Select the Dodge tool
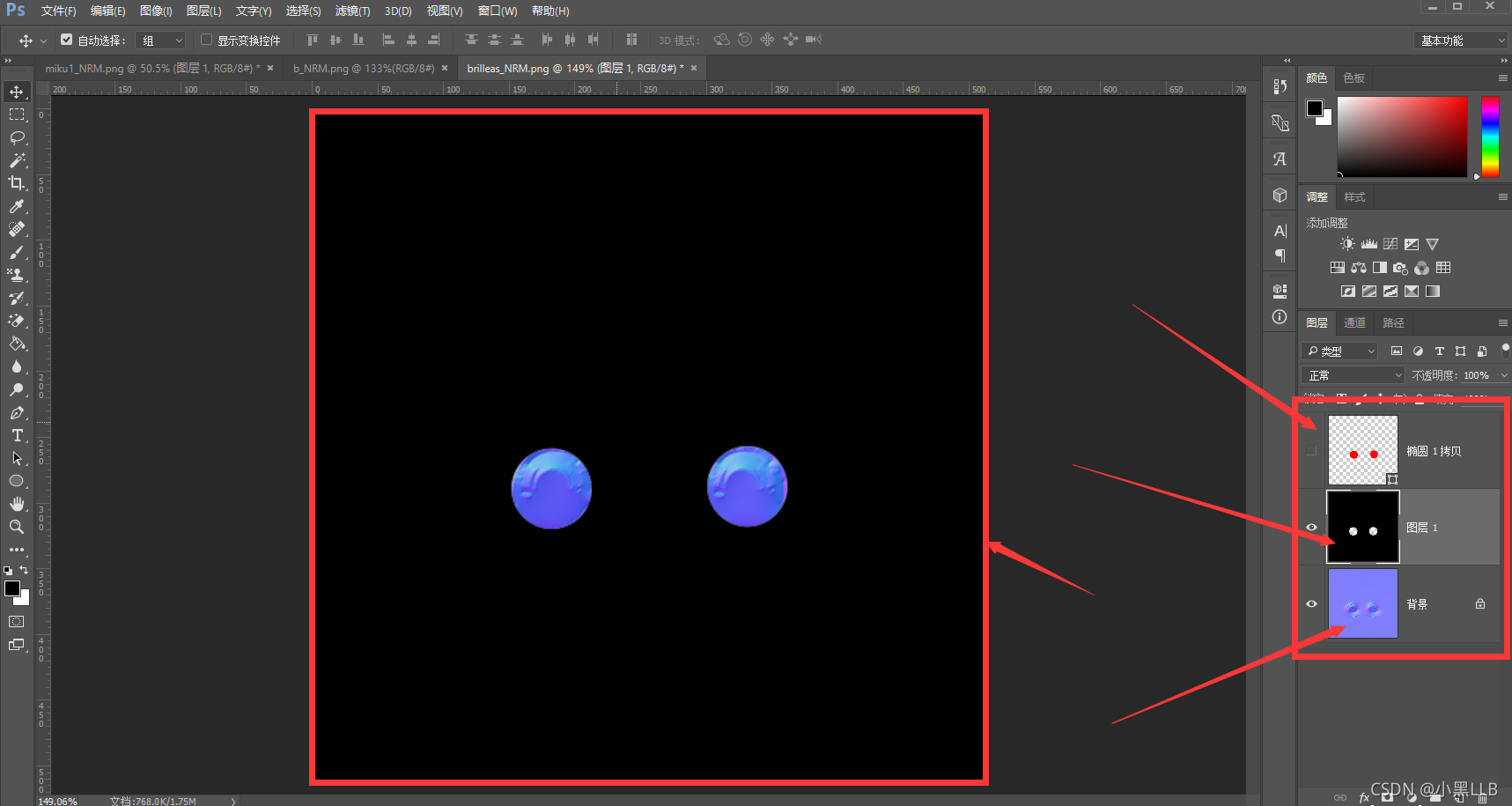Image resolution: width=1512 pixels, height=806 pixels. [x=17, y=389]
